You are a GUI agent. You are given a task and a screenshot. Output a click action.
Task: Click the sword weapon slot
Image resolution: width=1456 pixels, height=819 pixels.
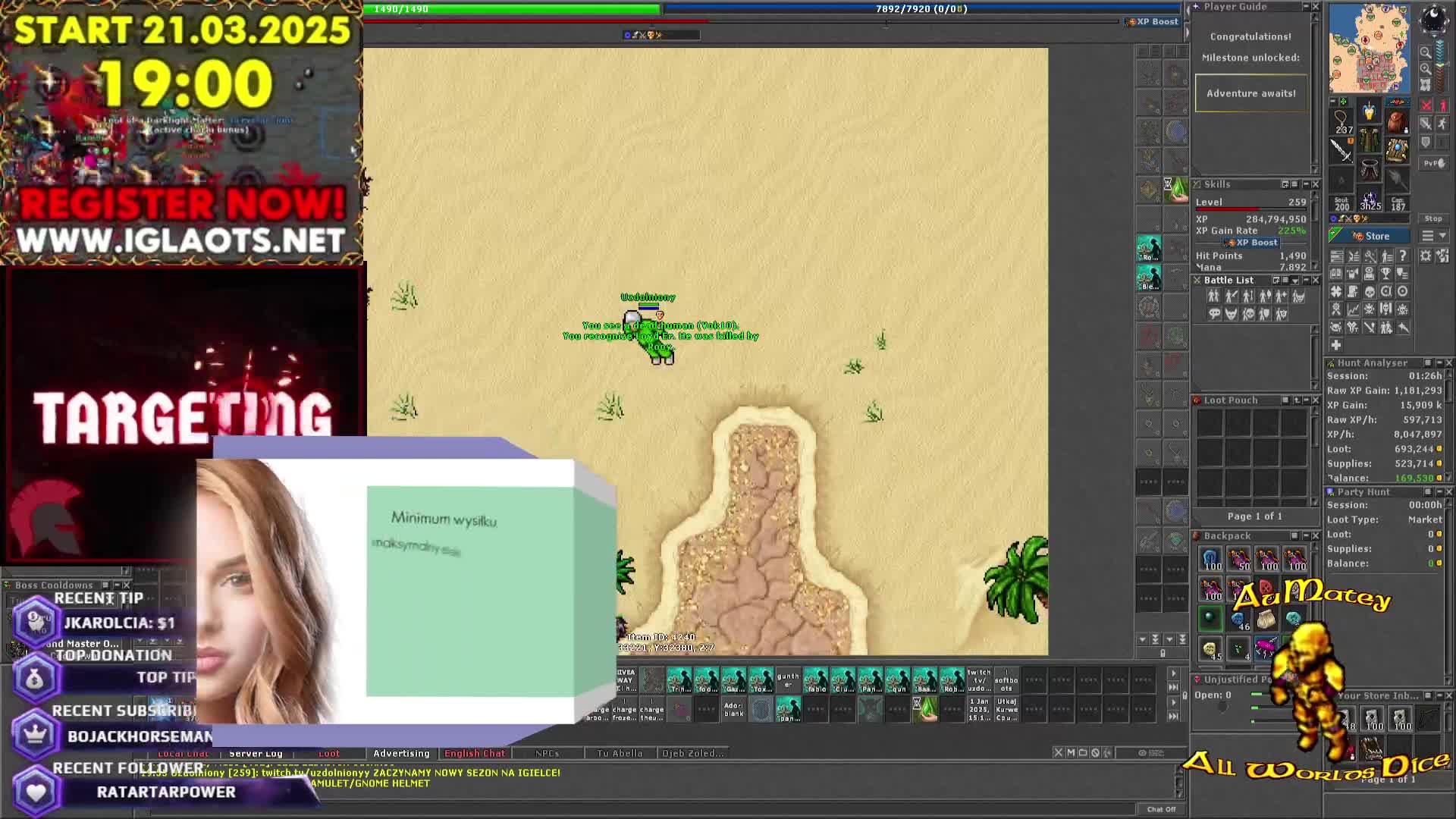click(x=1341, y=150)
